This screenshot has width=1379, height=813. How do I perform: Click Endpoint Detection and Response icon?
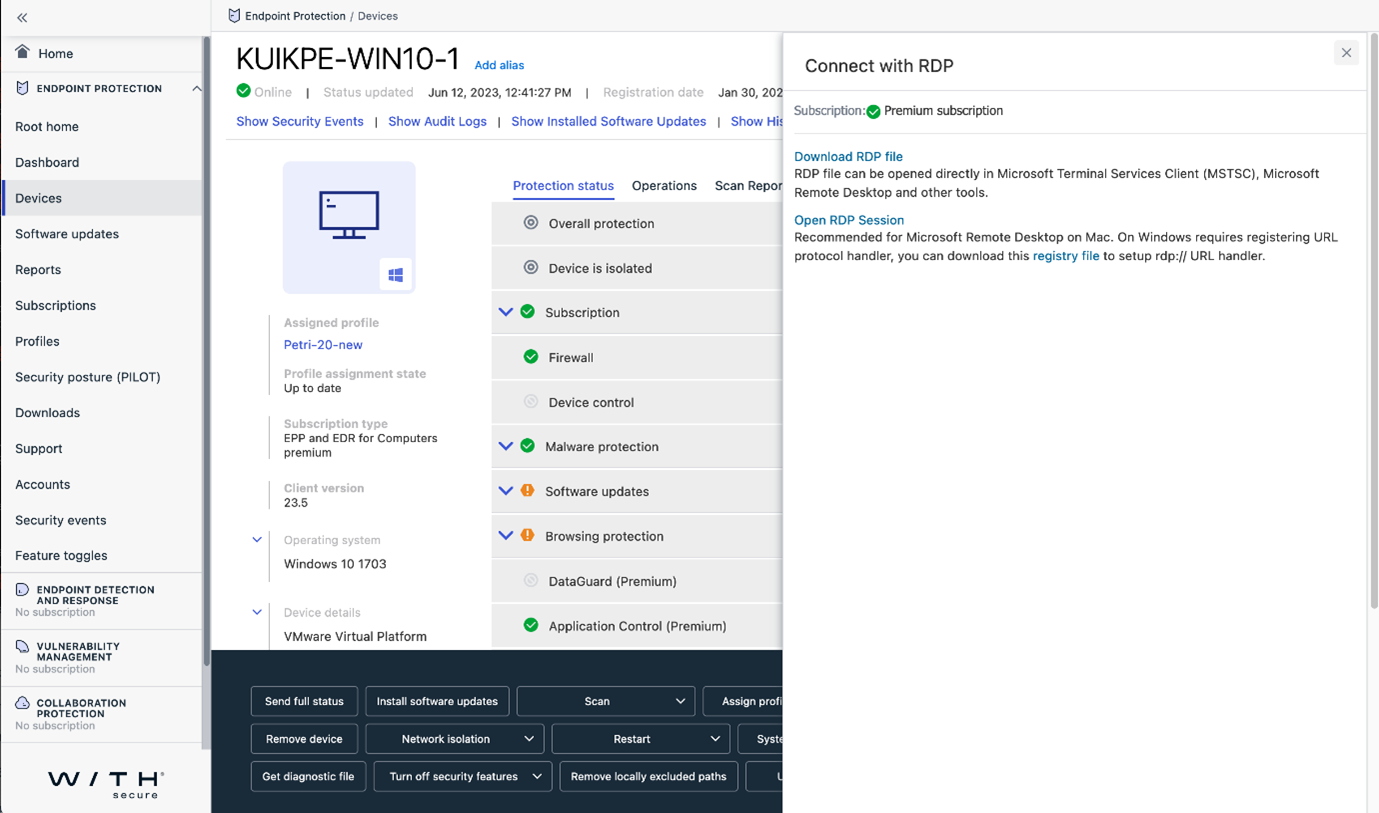pos(22,590)
